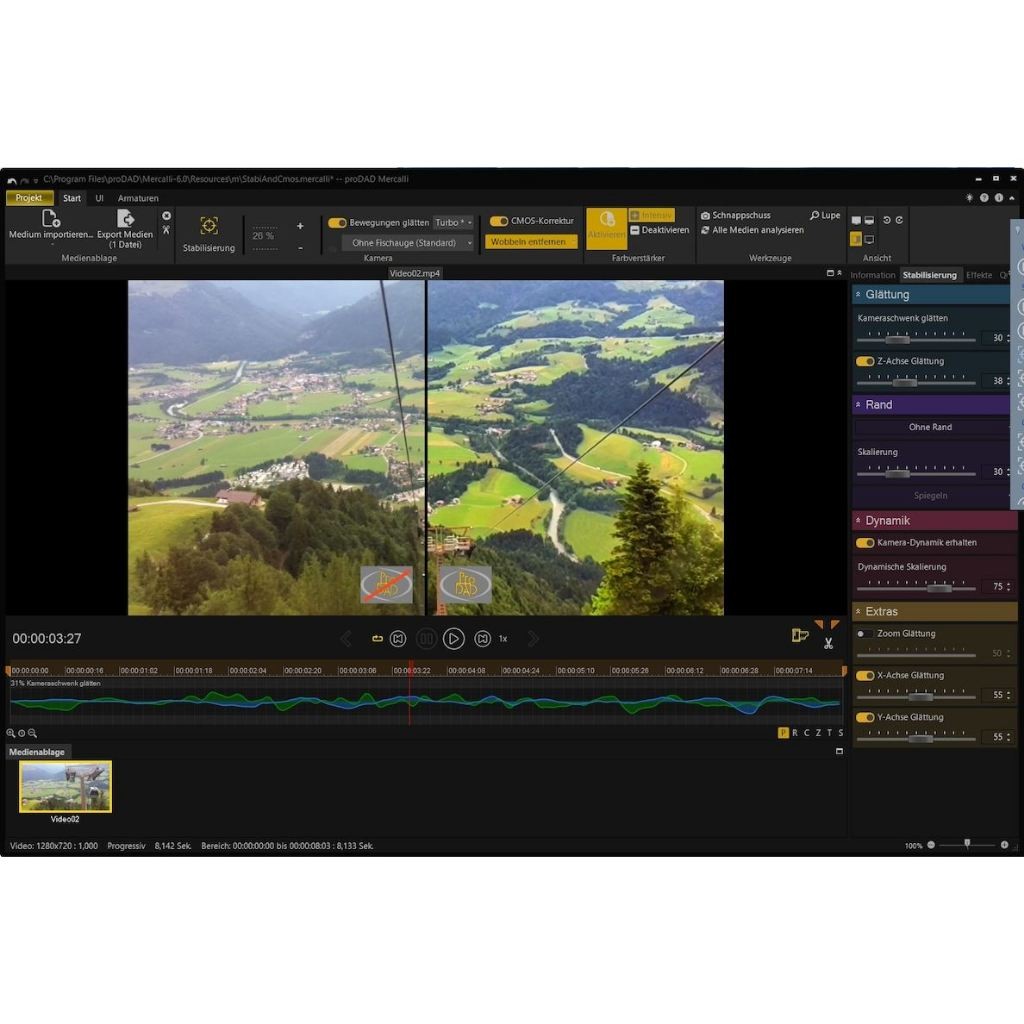Click the Medium importieren icon

[50, 219]
